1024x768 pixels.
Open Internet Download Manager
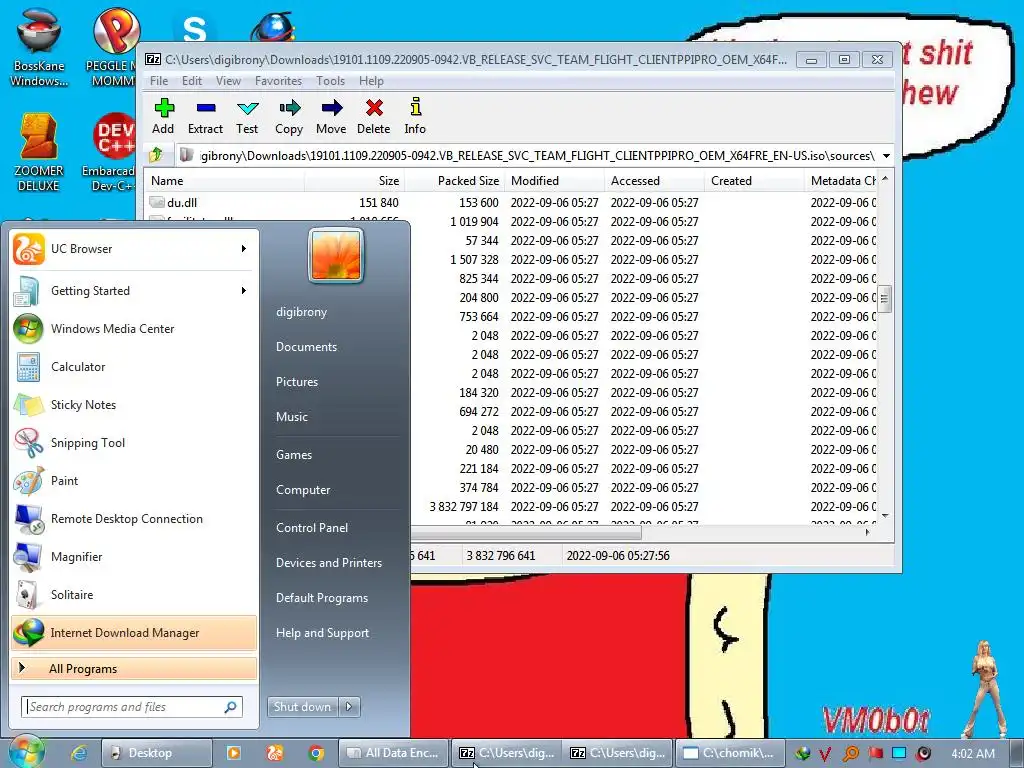(134, 633)
